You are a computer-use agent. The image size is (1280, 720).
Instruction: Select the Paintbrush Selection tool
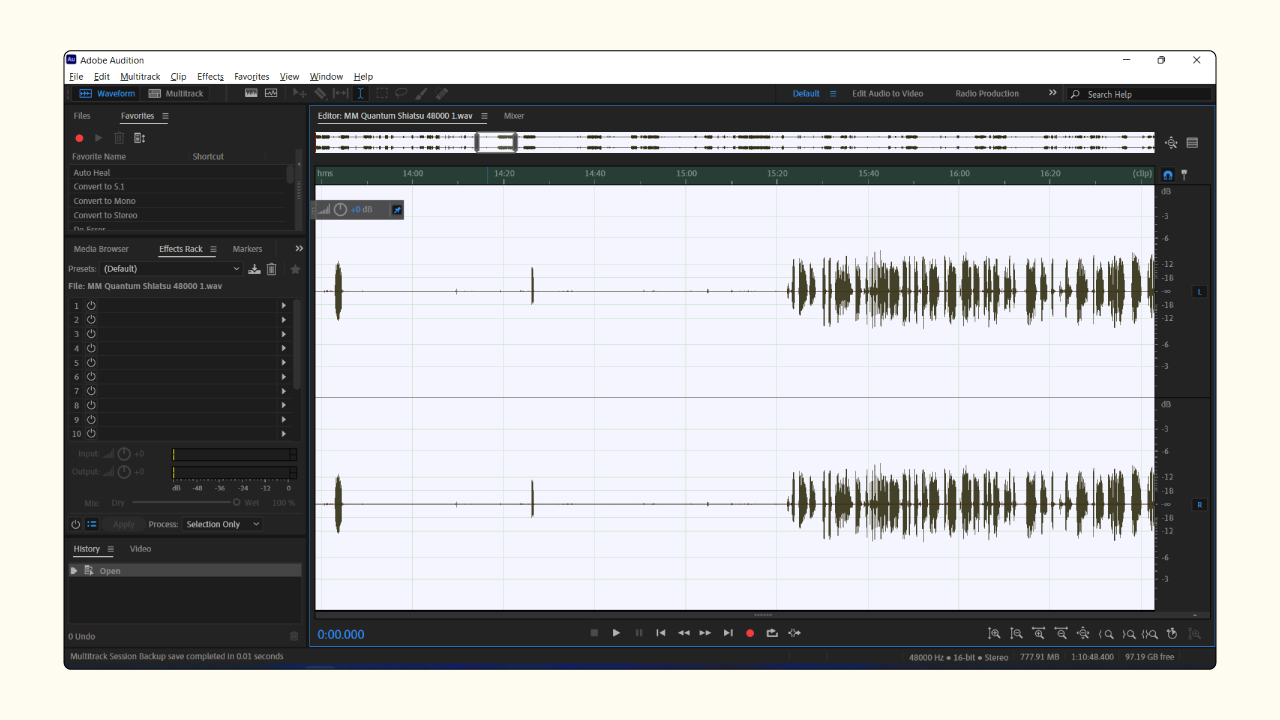point(421,93)
